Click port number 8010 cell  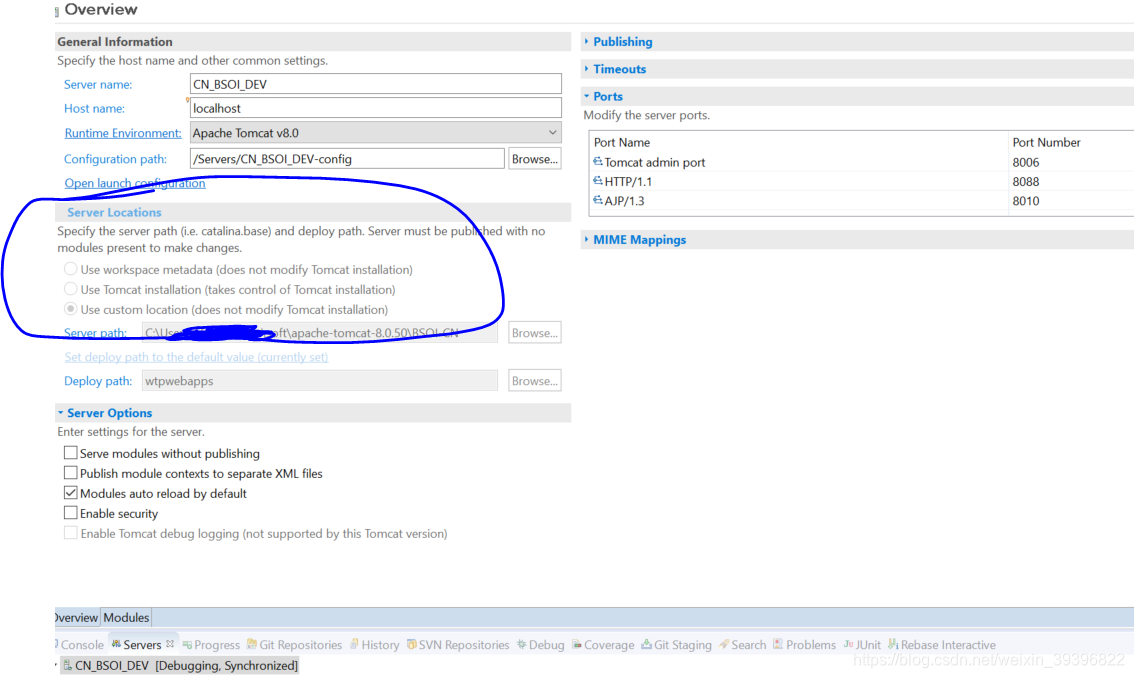coord(1026,201)
